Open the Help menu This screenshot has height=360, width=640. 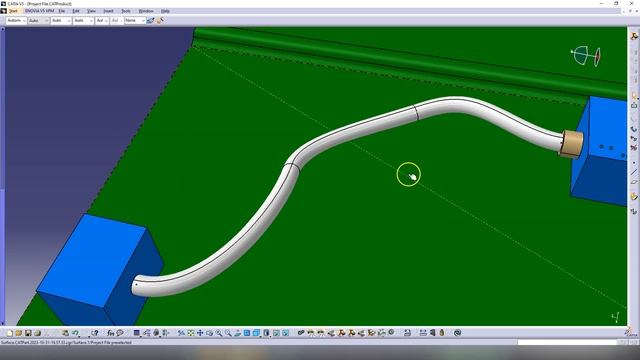point(165,11)
